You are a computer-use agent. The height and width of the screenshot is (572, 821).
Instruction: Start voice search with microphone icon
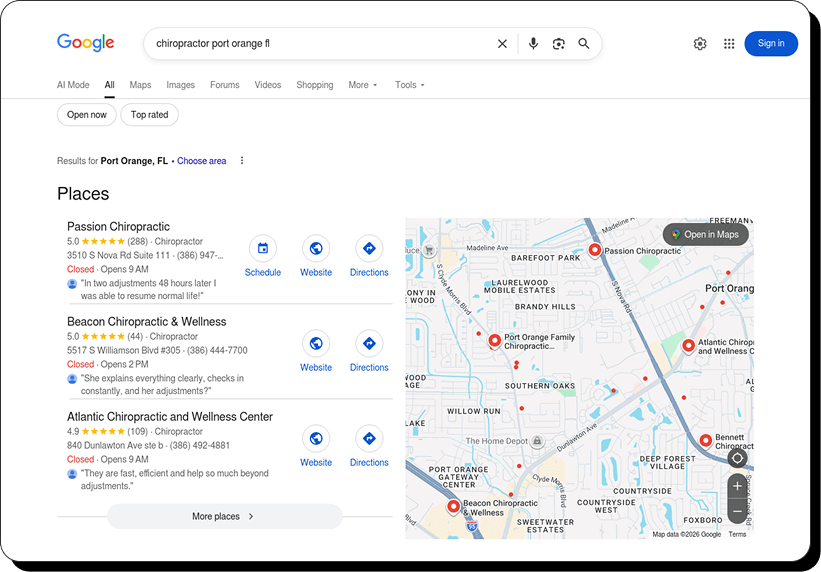pos(533,43)
